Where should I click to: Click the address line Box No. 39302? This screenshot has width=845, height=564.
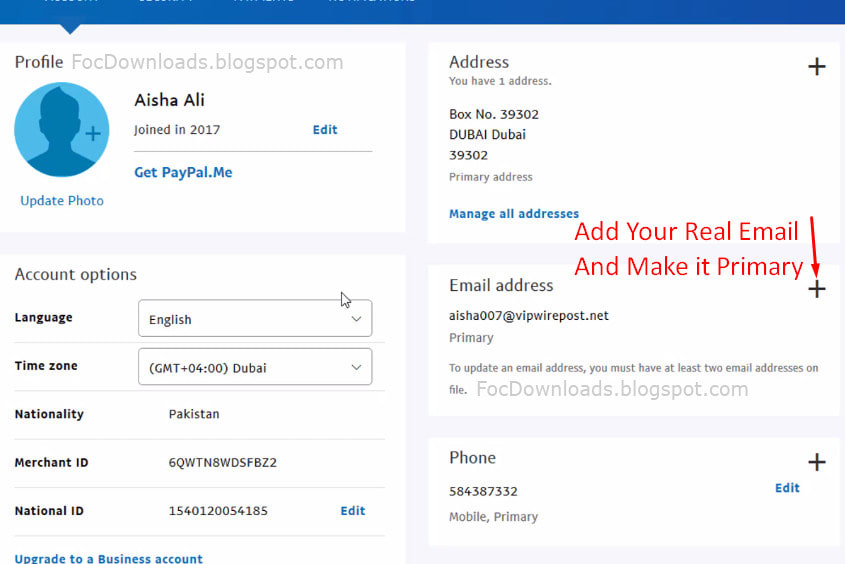[x=494, y=114]
